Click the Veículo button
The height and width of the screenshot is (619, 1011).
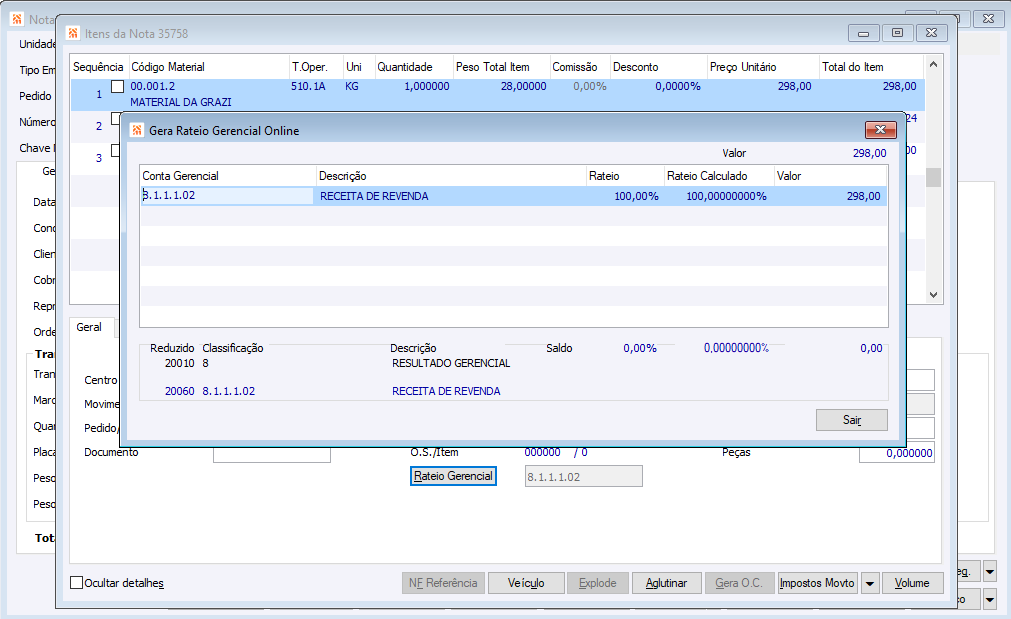(x=526, y=583)
